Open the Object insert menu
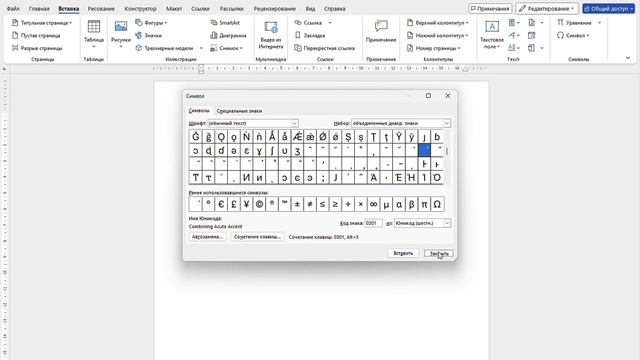This screenshot has width=640, height=360. [535, 48]
